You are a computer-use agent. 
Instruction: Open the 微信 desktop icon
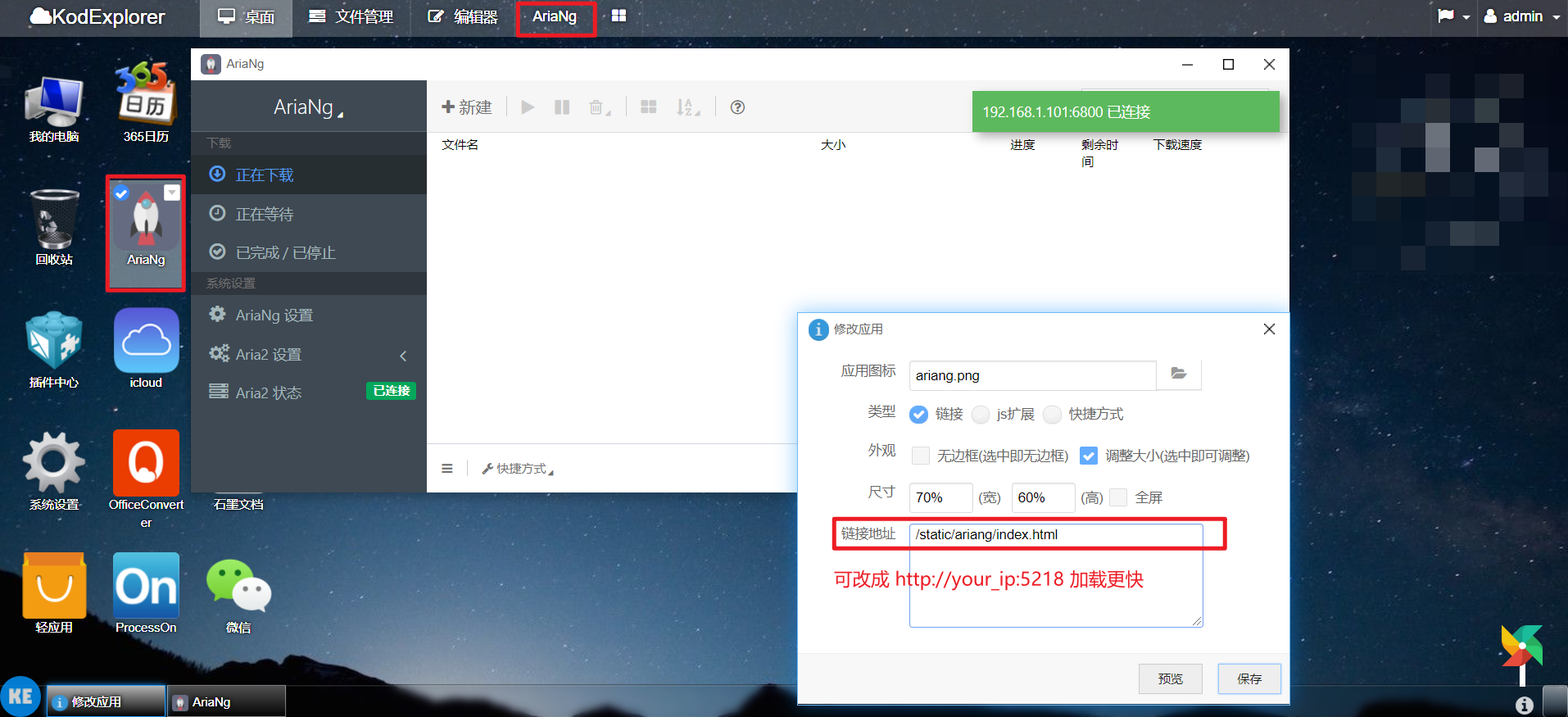[238, 595]
